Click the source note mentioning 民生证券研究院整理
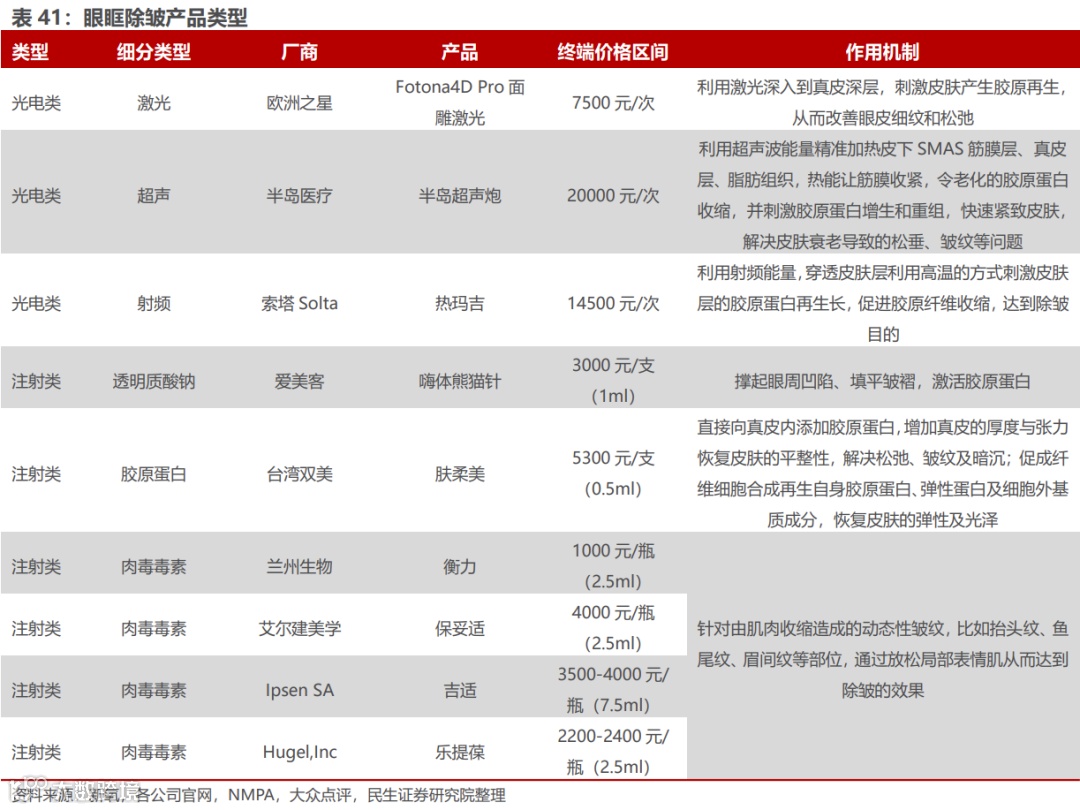Viewport: 1080px width, 810px height. point(258,795)
